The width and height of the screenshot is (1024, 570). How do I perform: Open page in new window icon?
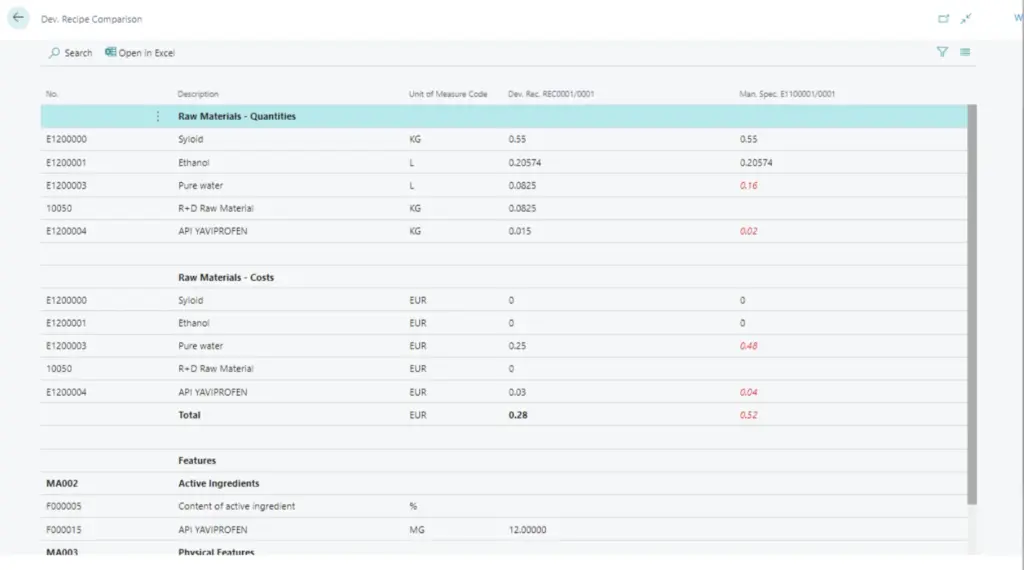tap(943, 19)
